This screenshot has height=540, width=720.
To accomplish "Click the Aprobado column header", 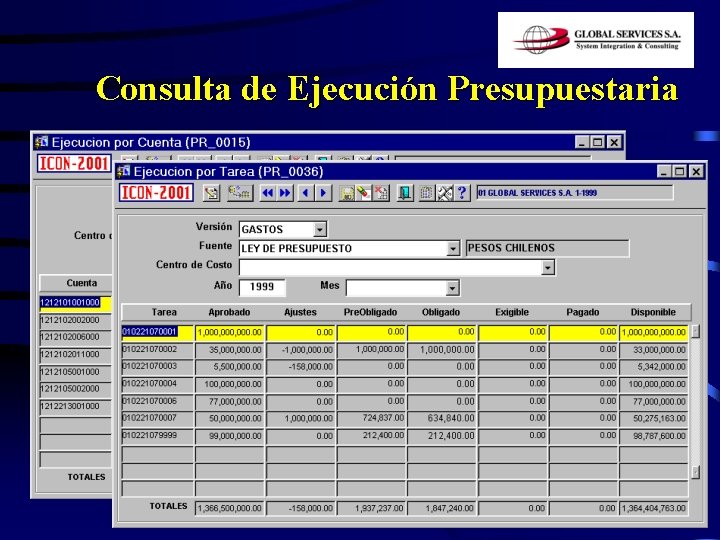I will coord(229,312).
